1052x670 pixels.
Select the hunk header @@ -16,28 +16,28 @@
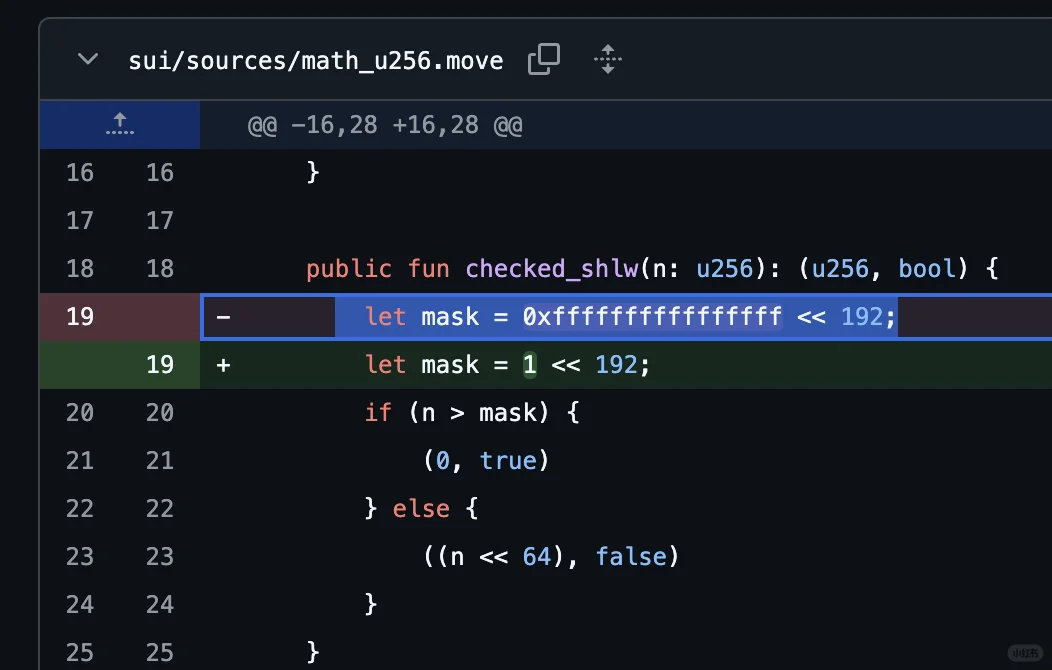pos(385,125)
